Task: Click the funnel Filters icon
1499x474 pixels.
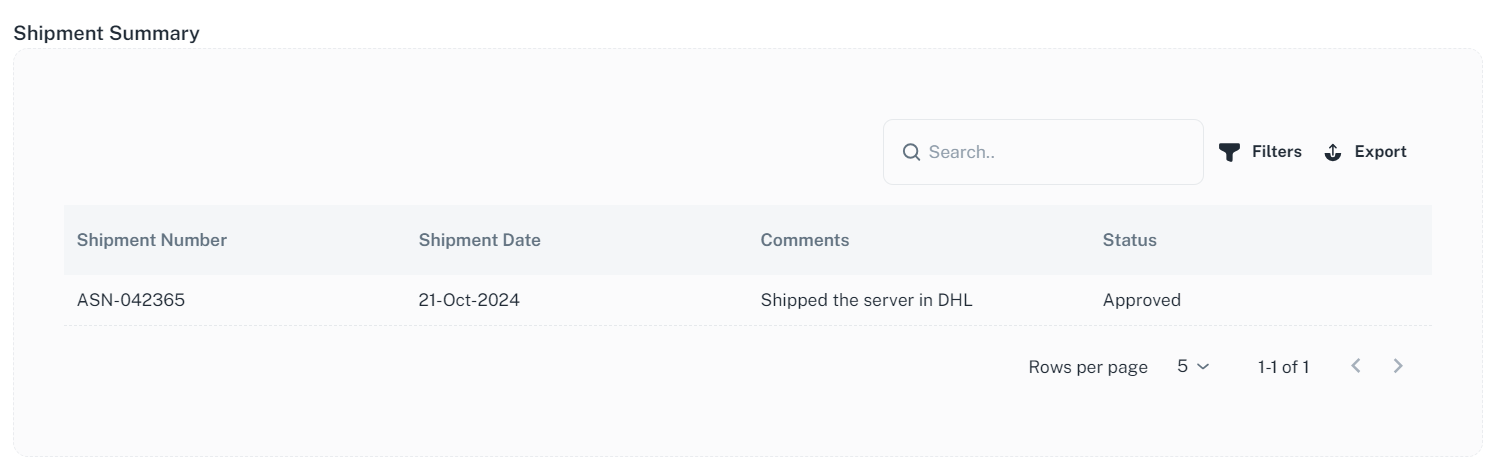Action: tap(1229, 152)
